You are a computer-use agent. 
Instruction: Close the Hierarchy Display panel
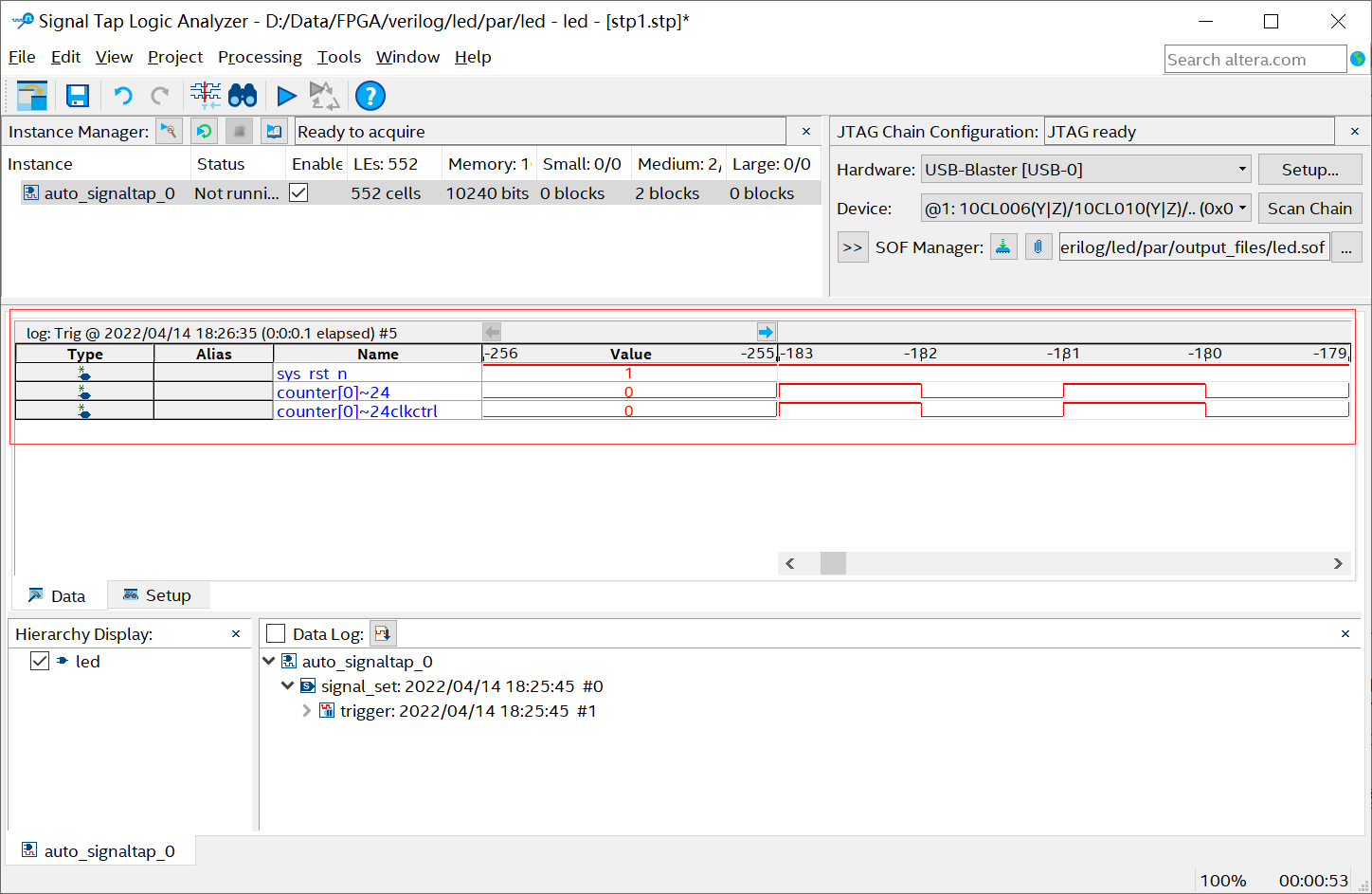point(236,634)
